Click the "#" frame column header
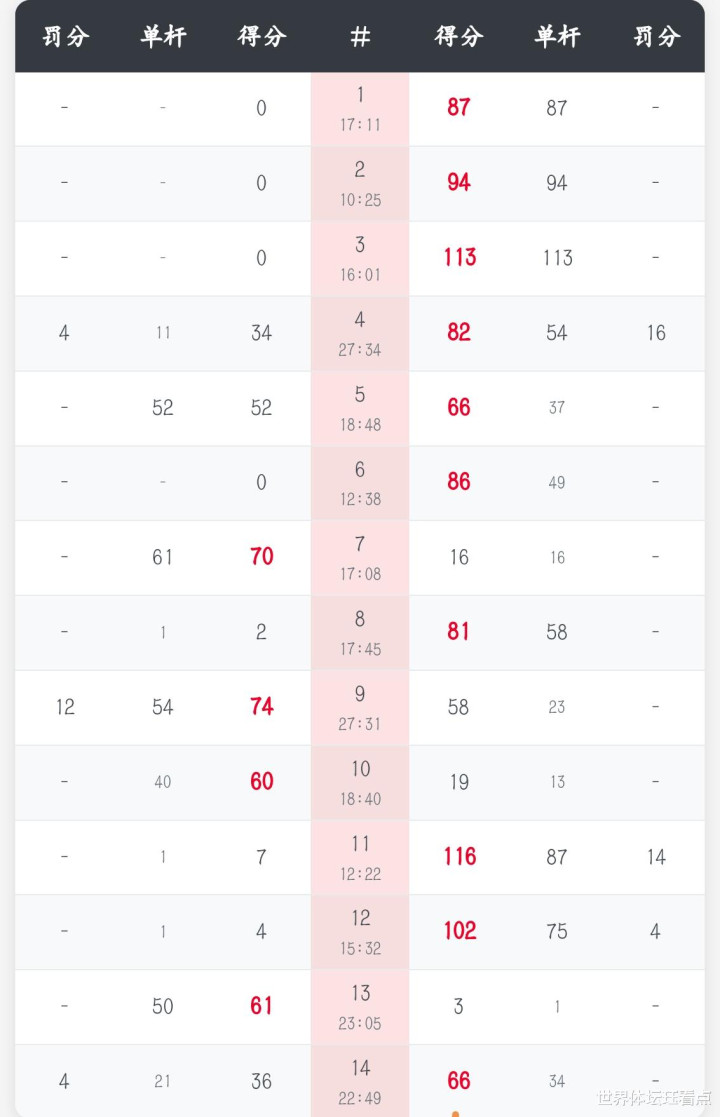This screenshot has width=720, height=1117. [360, 37]
